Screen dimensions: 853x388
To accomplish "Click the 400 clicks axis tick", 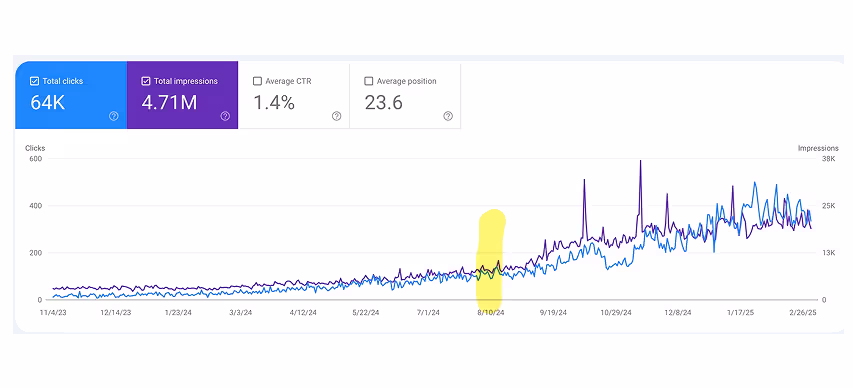I will [x=36, y=206].
